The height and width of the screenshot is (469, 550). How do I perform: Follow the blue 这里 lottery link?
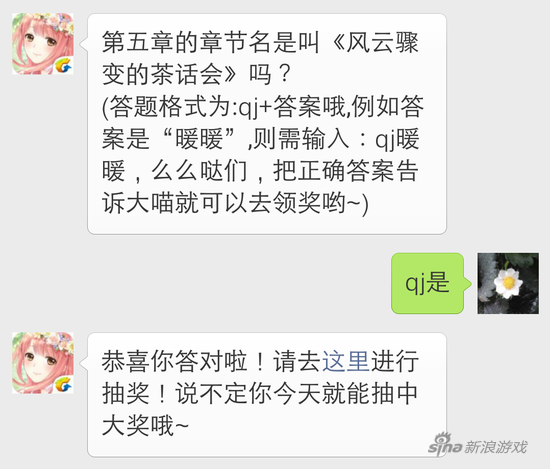pos(346,361)
